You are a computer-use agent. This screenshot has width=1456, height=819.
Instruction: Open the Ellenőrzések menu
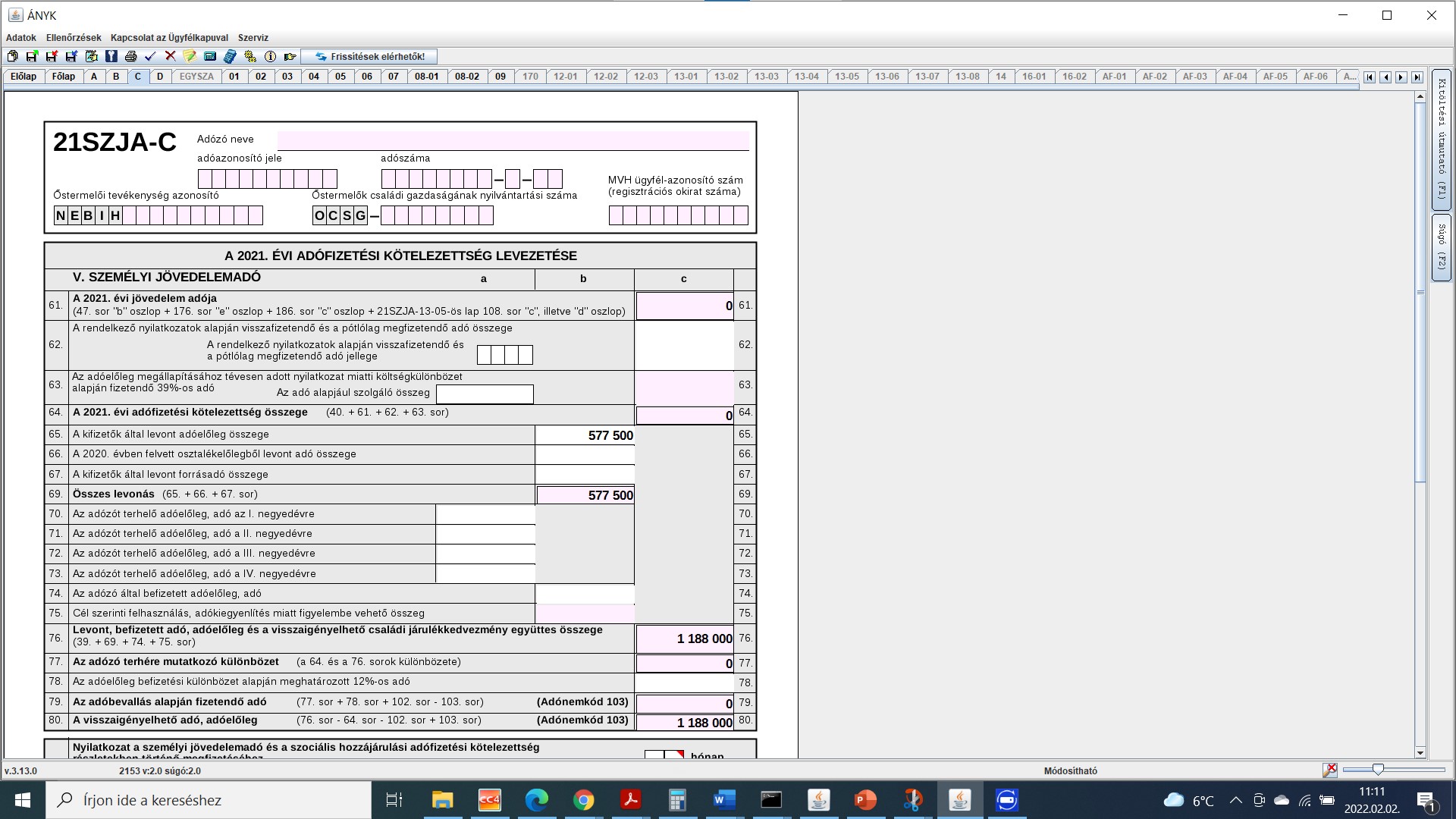73,37
